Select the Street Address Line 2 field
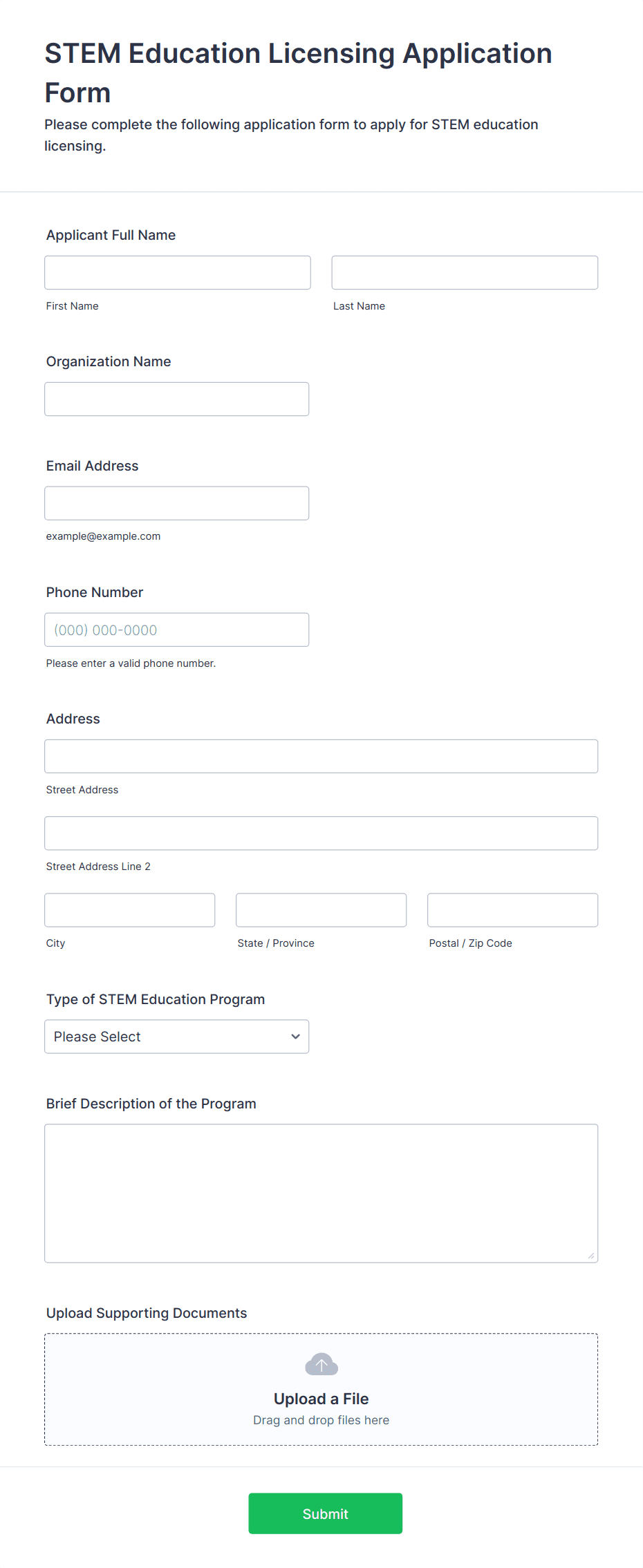643x1568 pixels. 321,833
